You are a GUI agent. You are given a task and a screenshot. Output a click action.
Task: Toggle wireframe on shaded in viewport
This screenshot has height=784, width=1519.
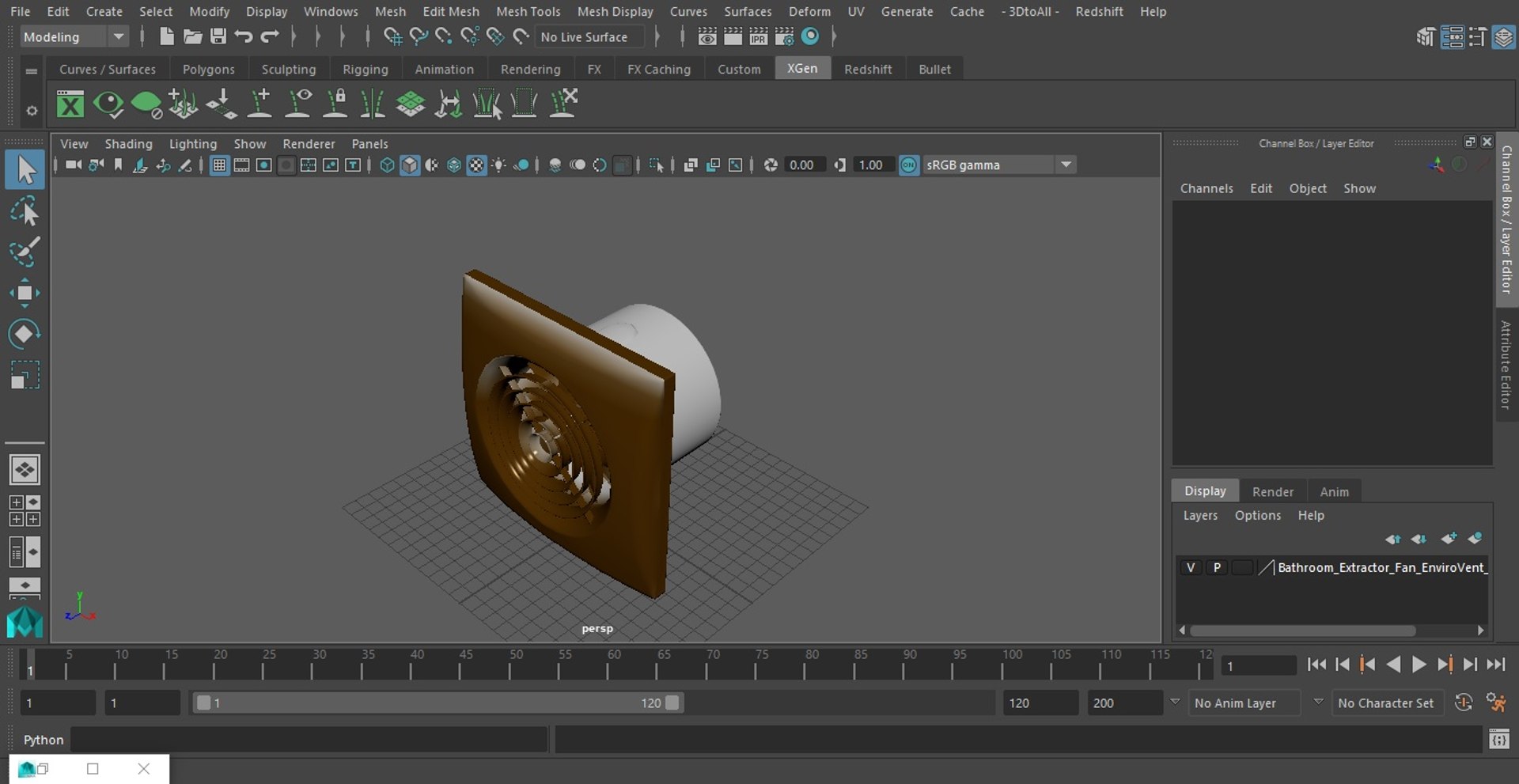(x=454, y=165)
